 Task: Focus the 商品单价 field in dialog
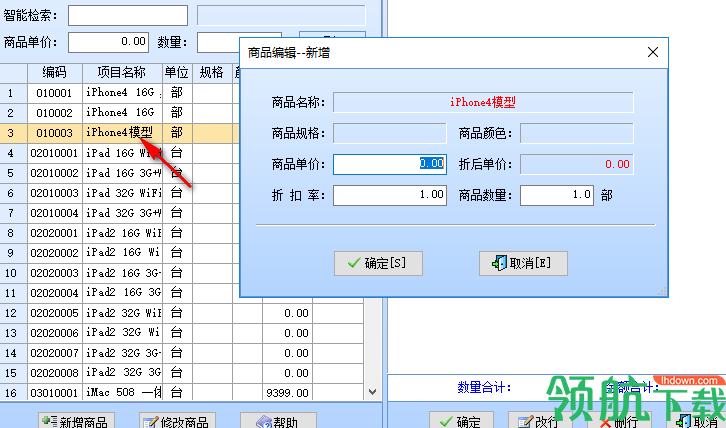coord(390,164)
